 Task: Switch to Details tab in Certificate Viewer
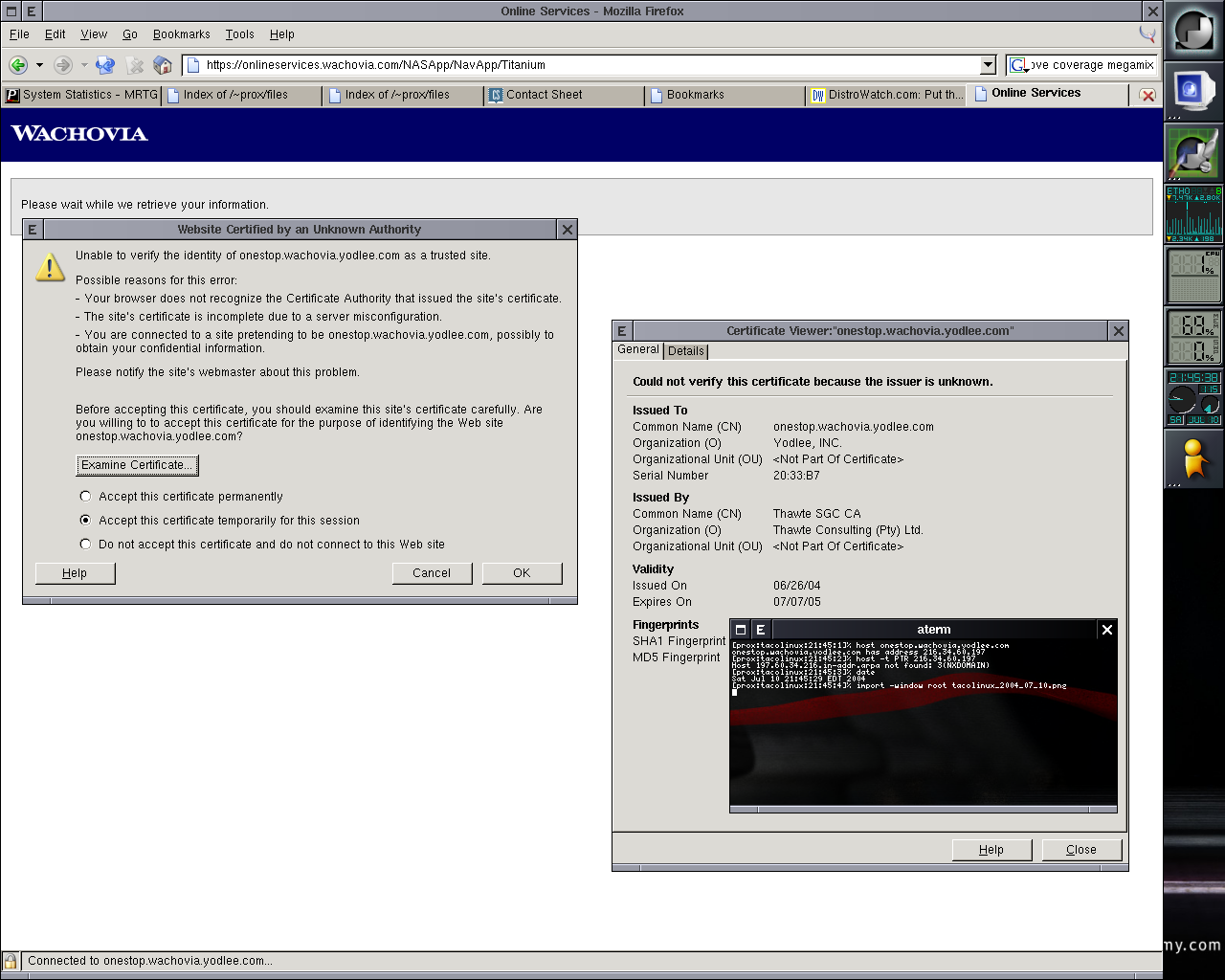(x=686, y=351)
